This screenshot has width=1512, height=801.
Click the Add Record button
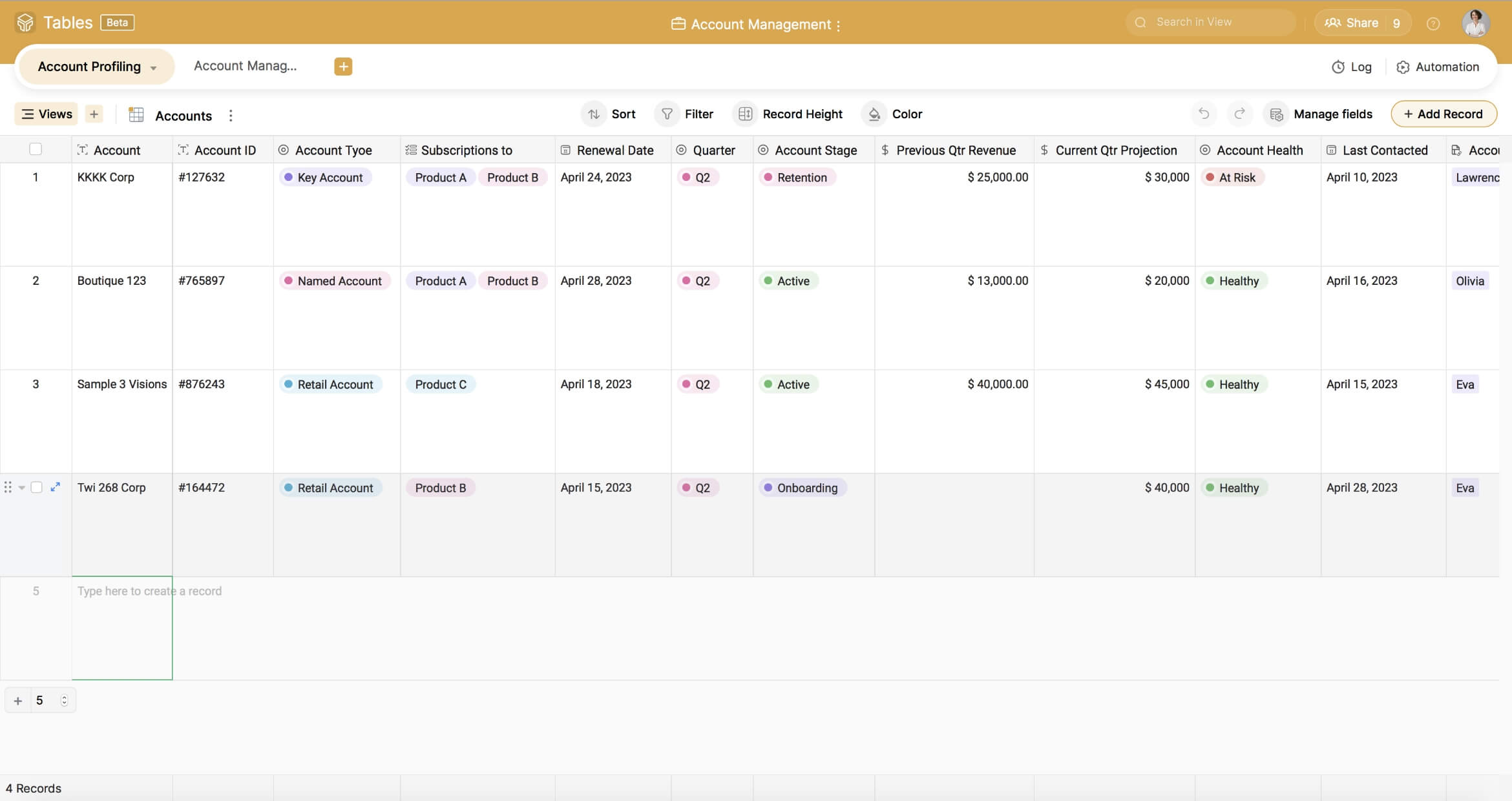pos(1443,114)
